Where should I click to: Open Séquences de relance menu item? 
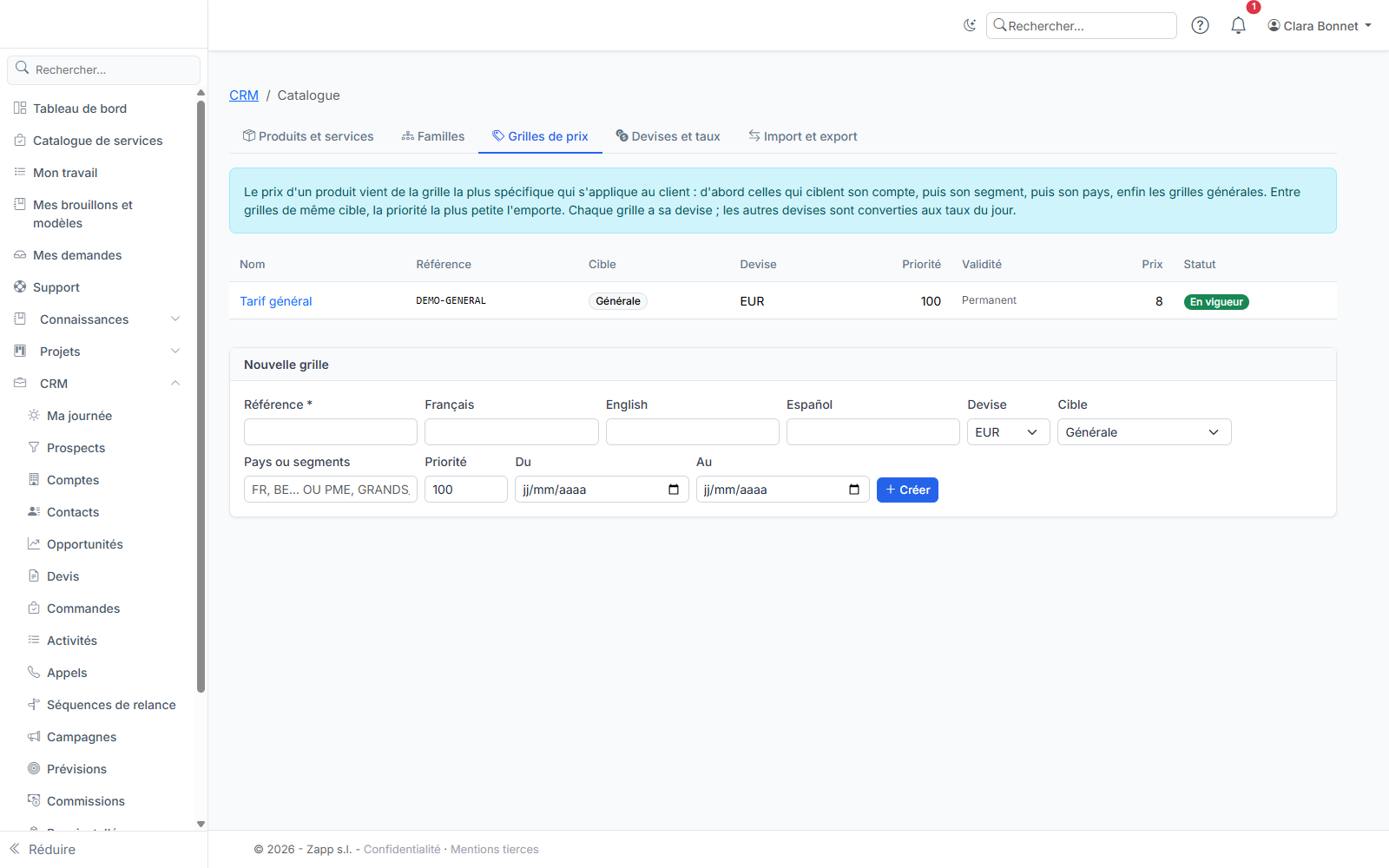pyautogui.click(x=111, y=705)
